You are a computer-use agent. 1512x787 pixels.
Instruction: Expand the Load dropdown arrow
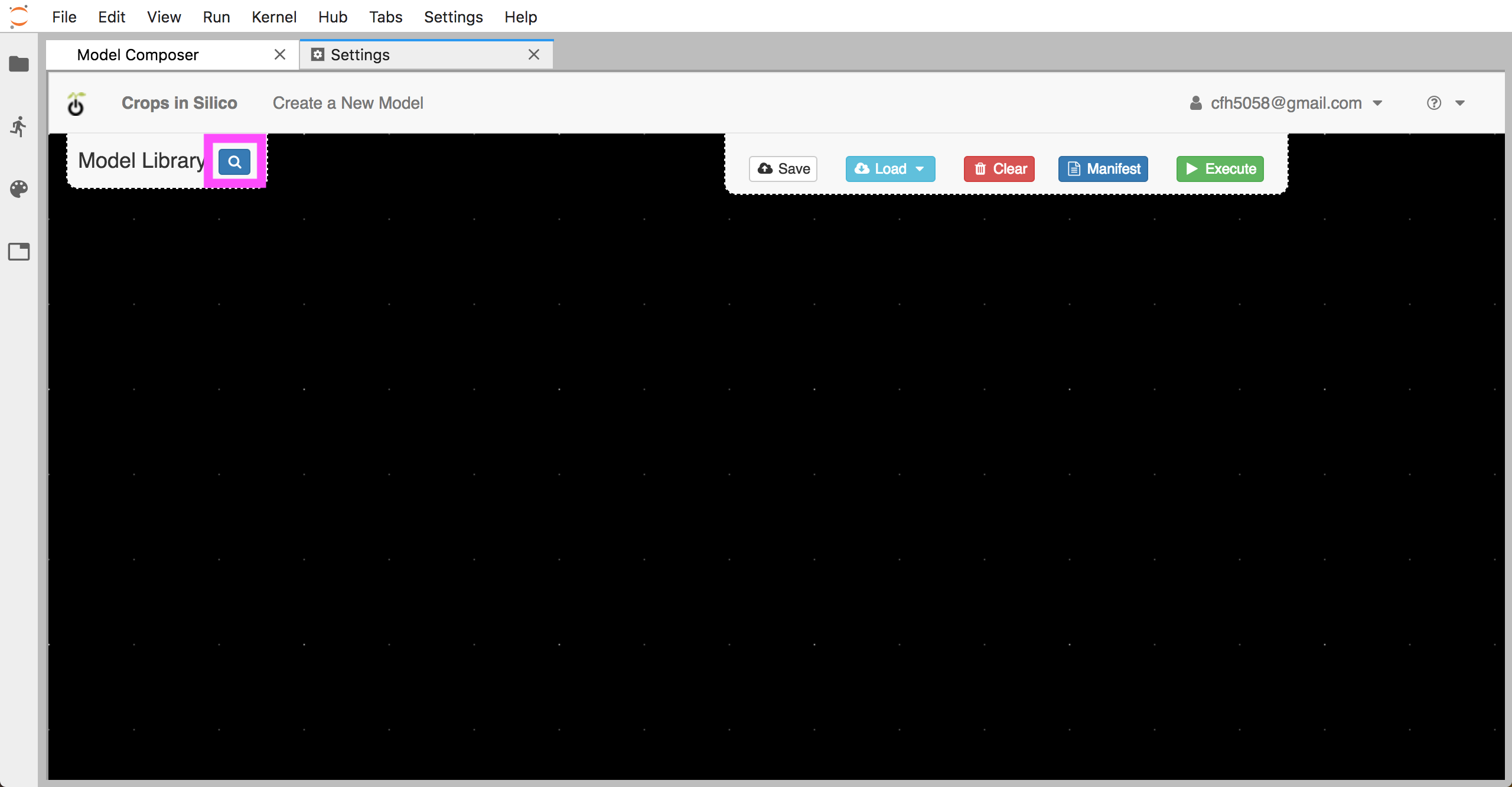(x=921, y=168)
